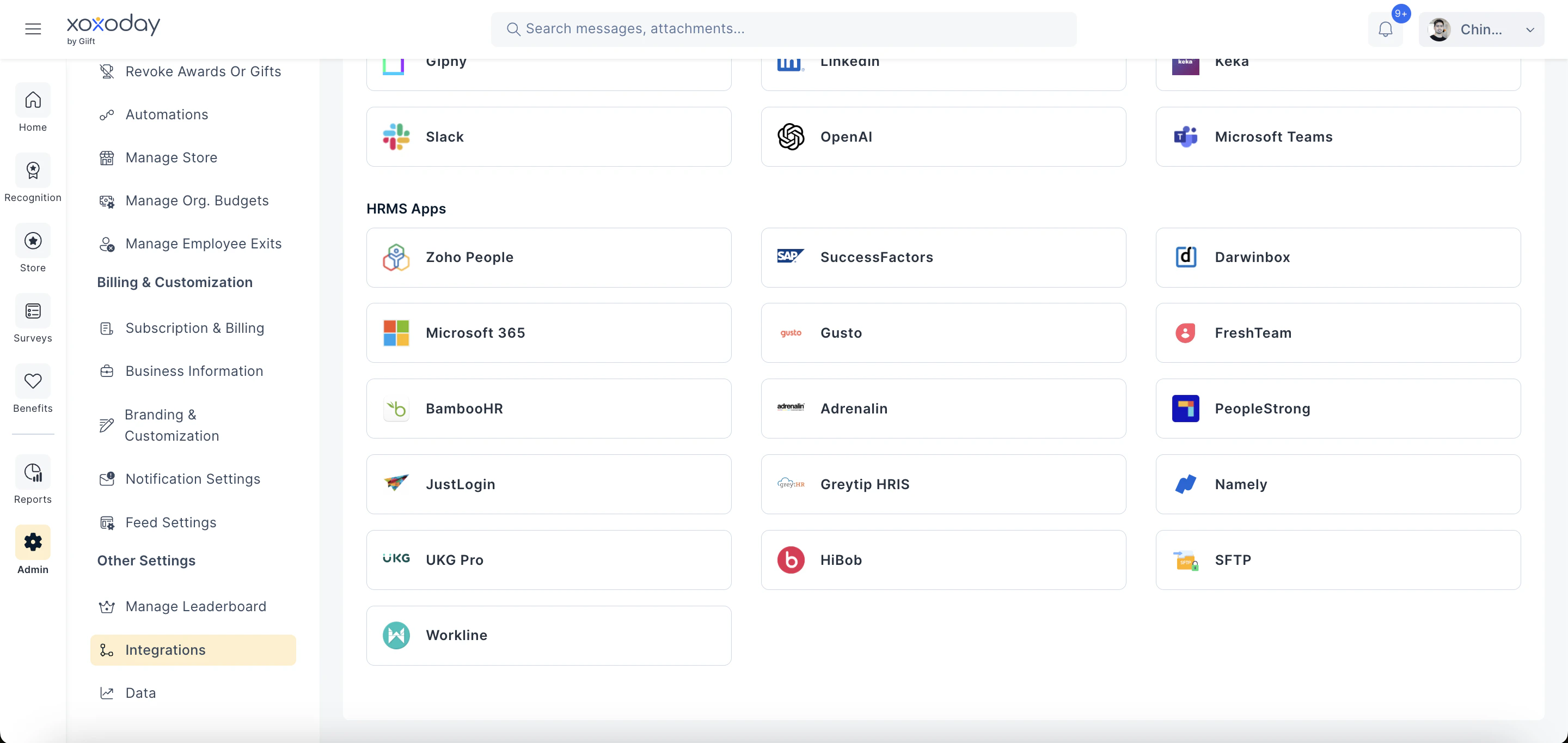Click the Namely logo icon
The height and width of the screenshot is (743, 1568).
1185,484
